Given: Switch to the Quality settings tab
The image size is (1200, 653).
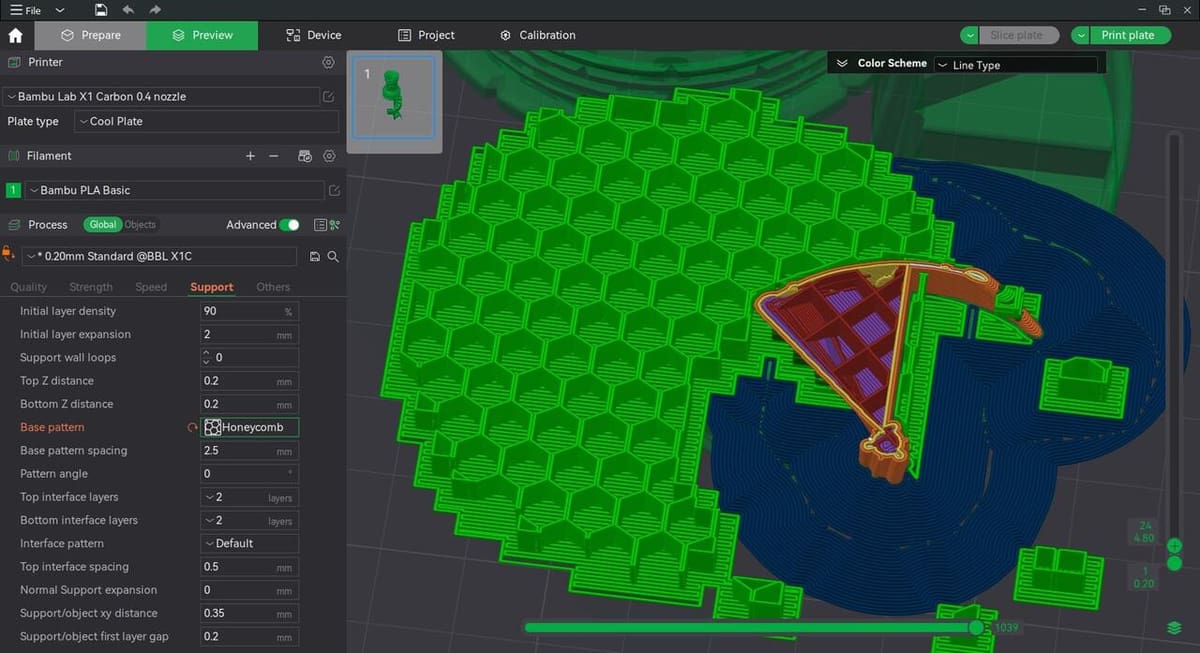Looking at the screenshot, I should pyautogui.click(x=29, y=287).
